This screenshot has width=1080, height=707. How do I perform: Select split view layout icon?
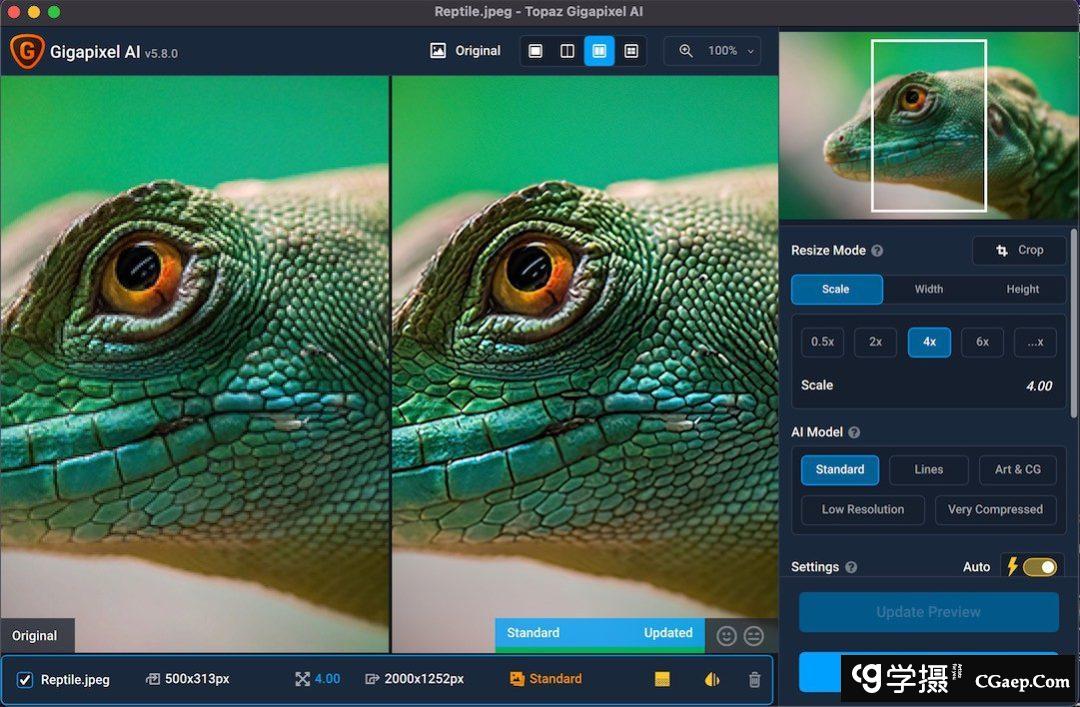567,51
